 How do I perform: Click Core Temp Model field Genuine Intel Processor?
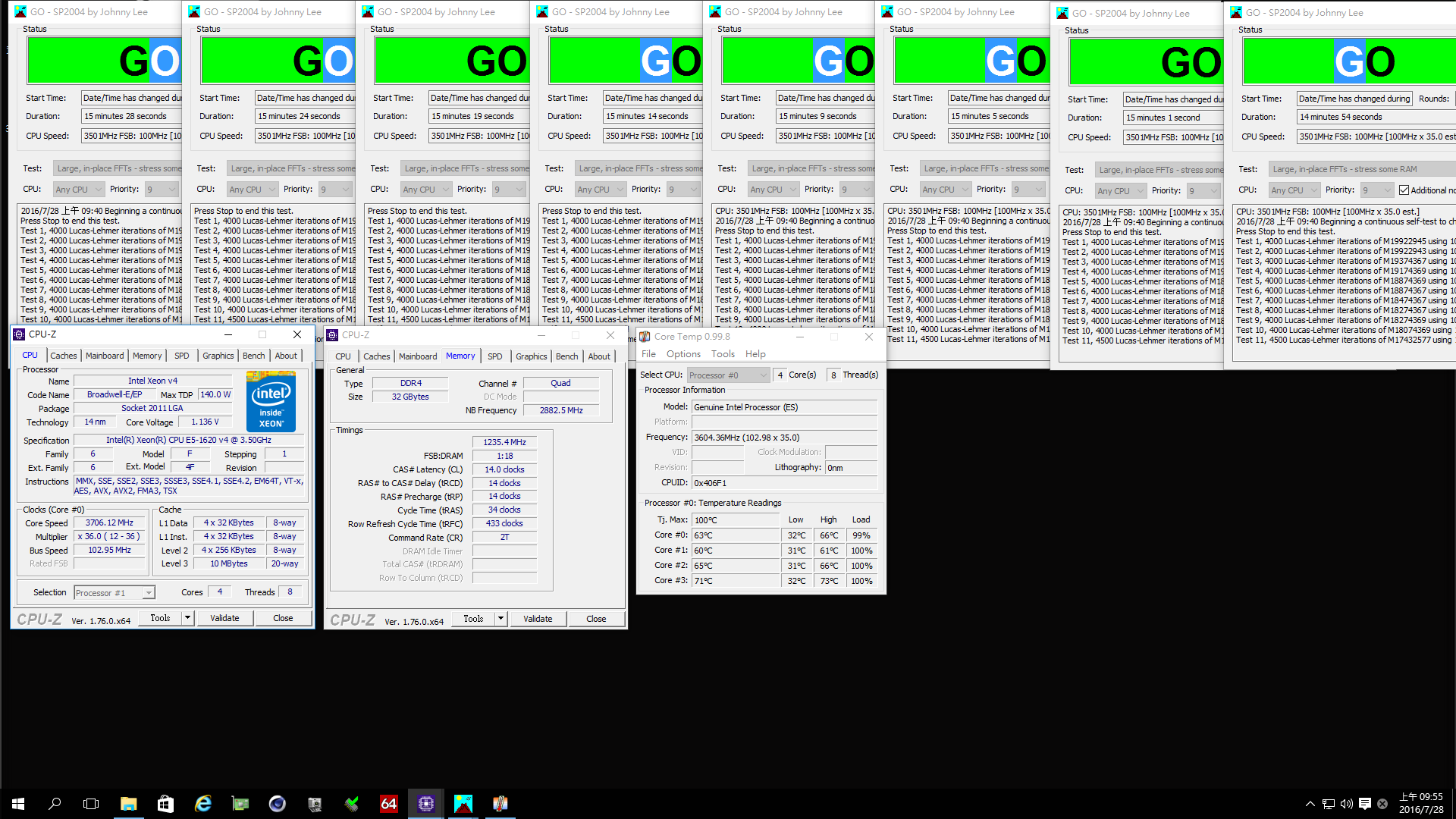point(785,407)
